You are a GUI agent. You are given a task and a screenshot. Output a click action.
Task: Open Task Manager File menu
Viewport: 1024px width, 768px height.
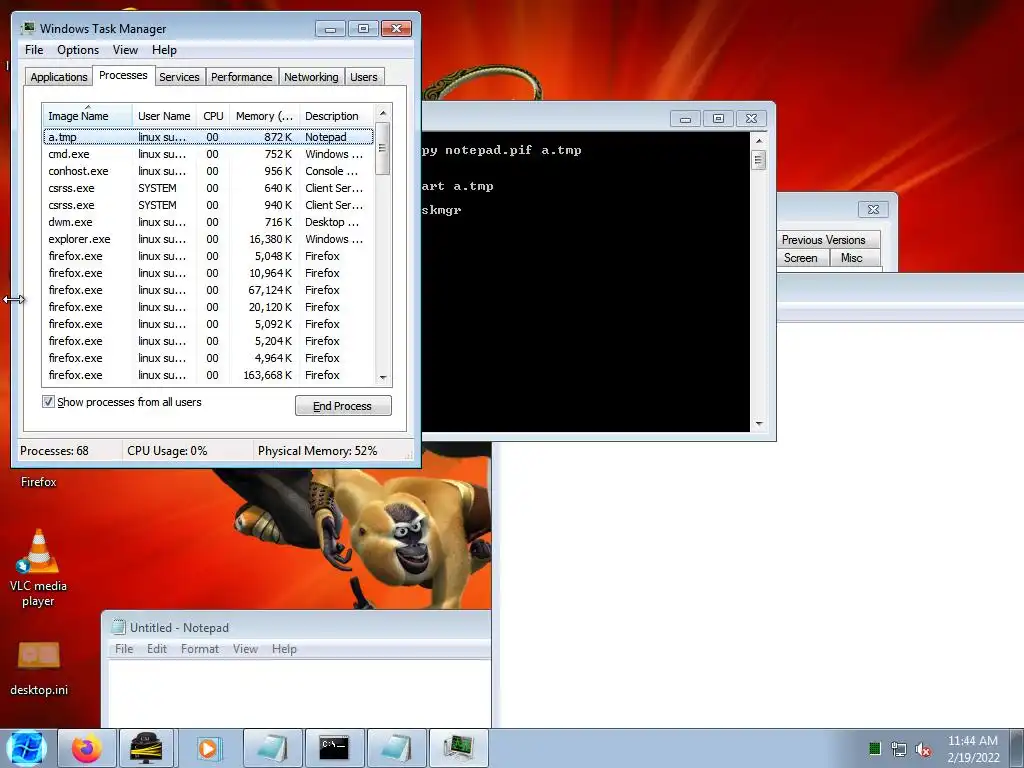34,50
